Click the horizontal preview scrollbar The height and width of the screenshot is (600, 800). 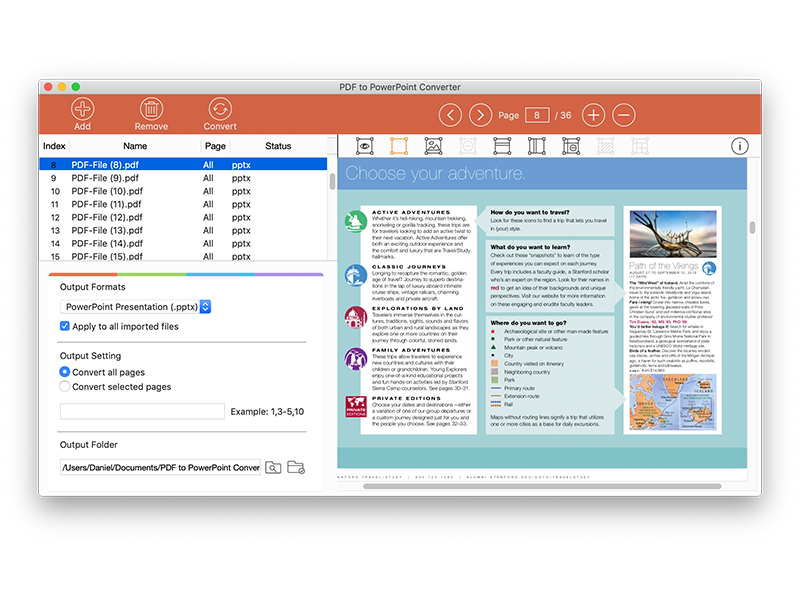pos(542,486)
